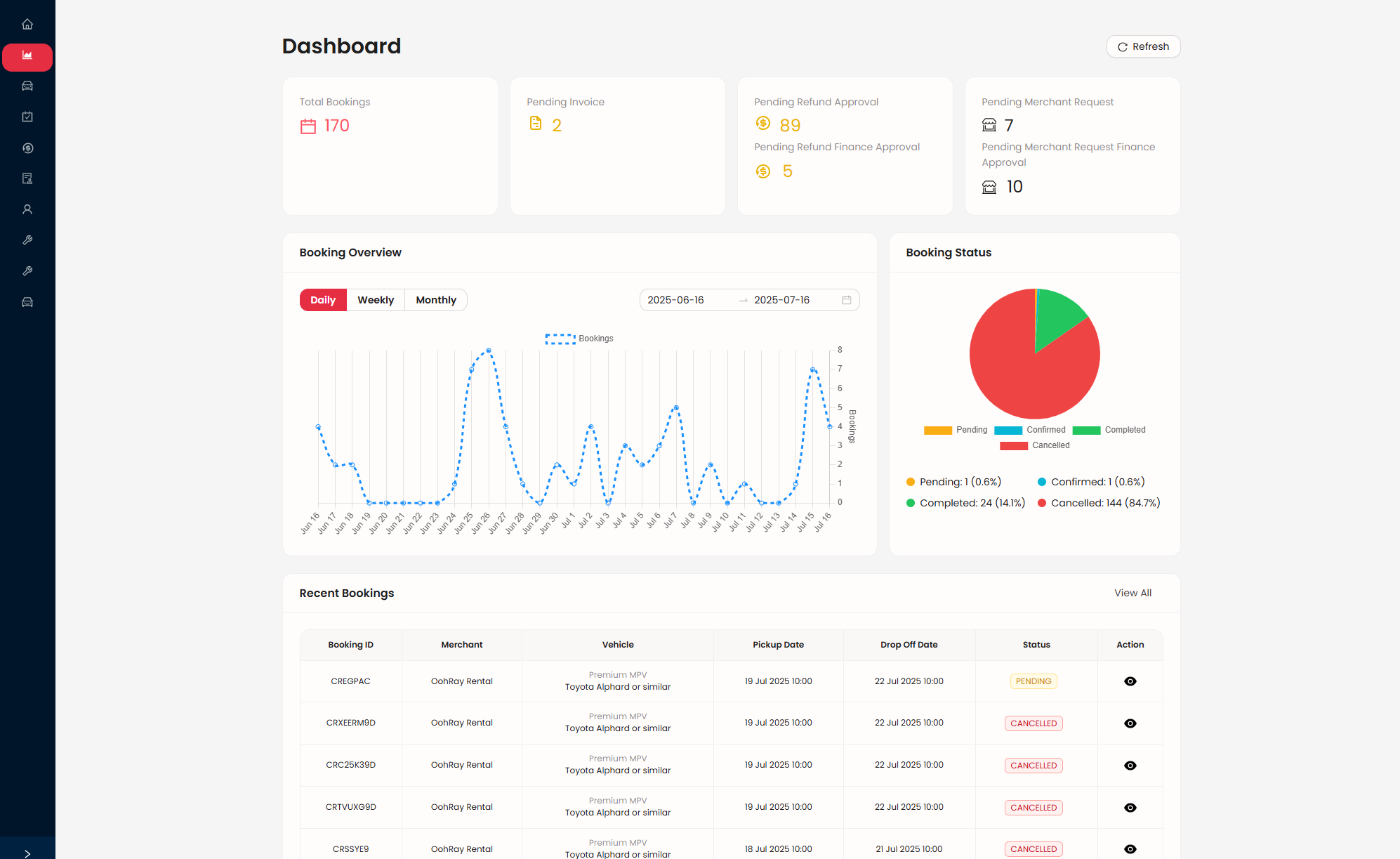Open the invoice document sidebar icon
The height and width of the screenshot is (859, 1400).
pos(27,178)
